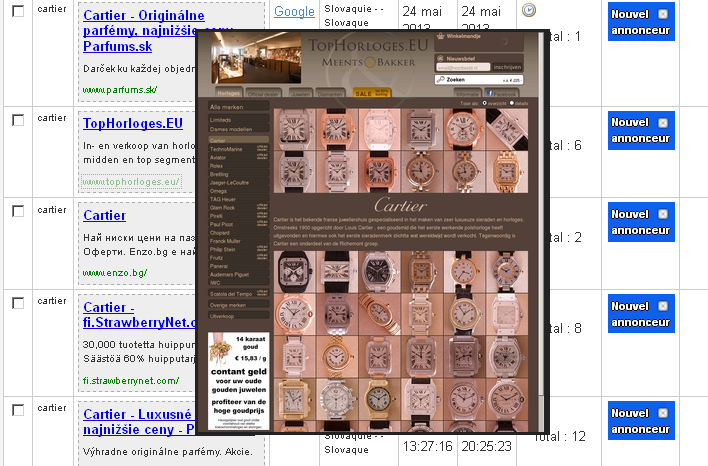Switch to the Diamanten tab in preview

(330, 93)
